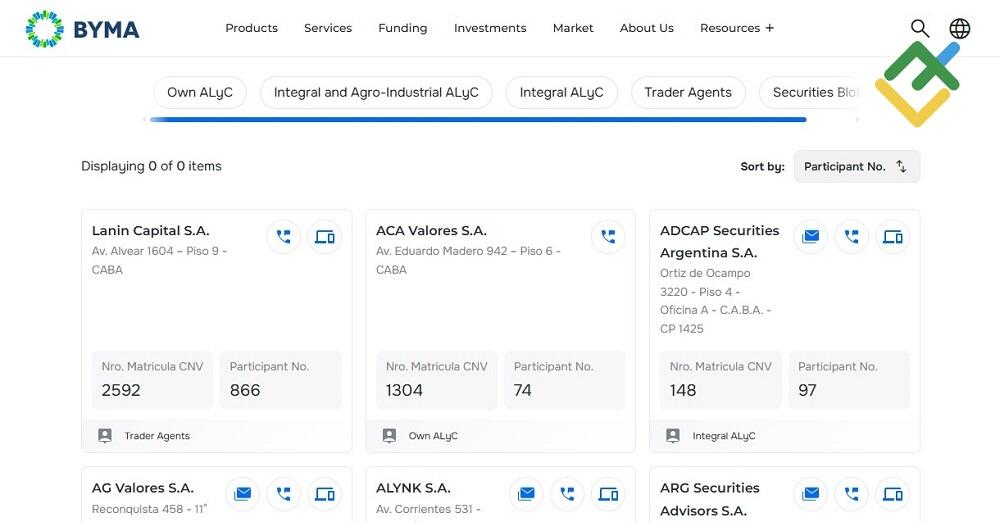Click Trader Agents label on Lanin card
This screenshot has height=522, width=1000.
click(x=157, y=436)
